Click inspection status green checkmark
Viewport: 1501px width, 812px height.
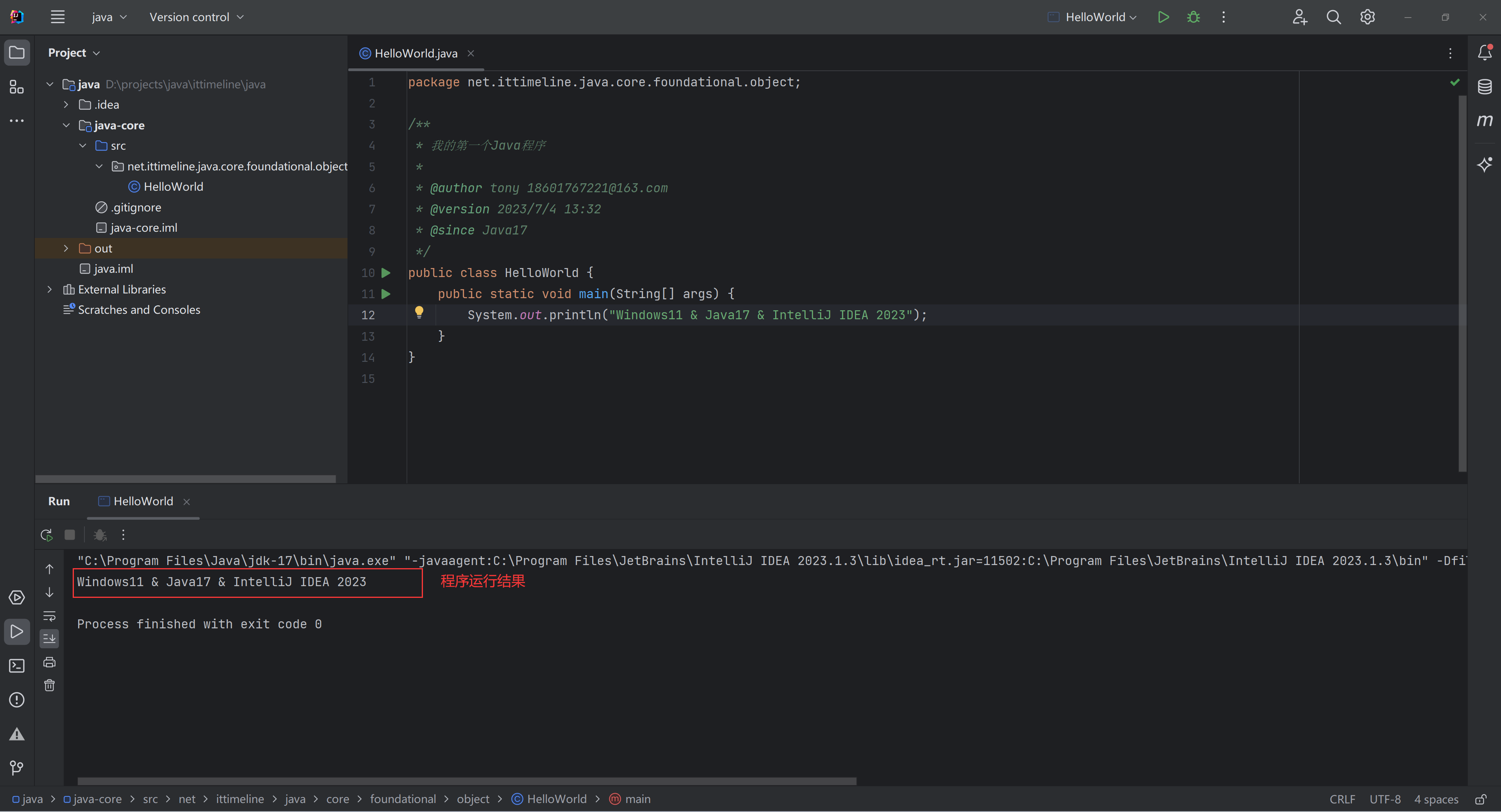1454,82
